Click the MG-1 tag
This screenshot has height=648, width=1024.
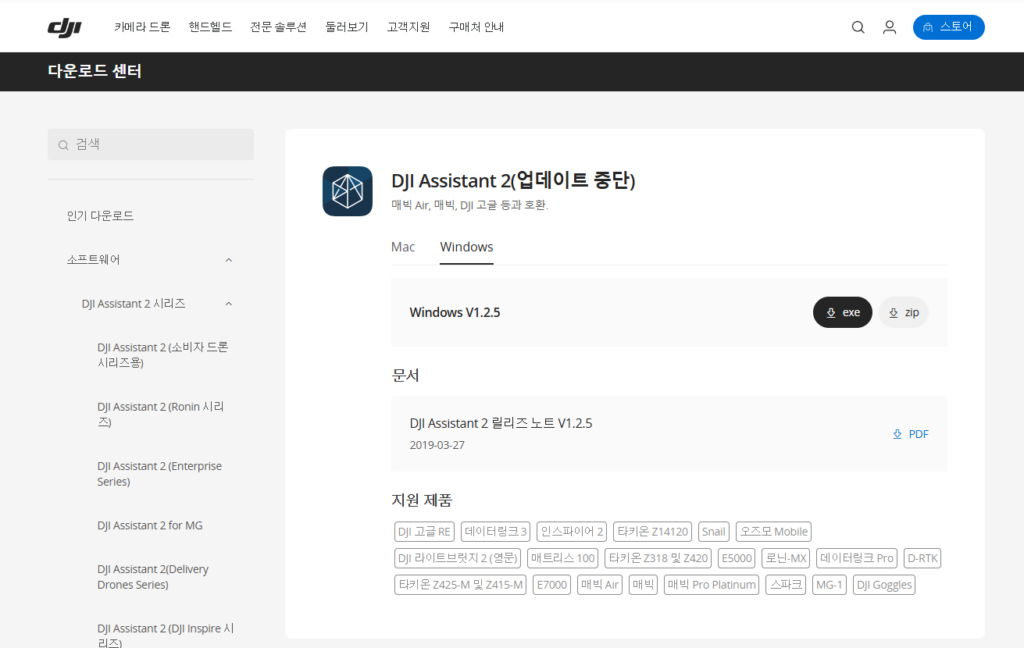click(x=829, y=585)
